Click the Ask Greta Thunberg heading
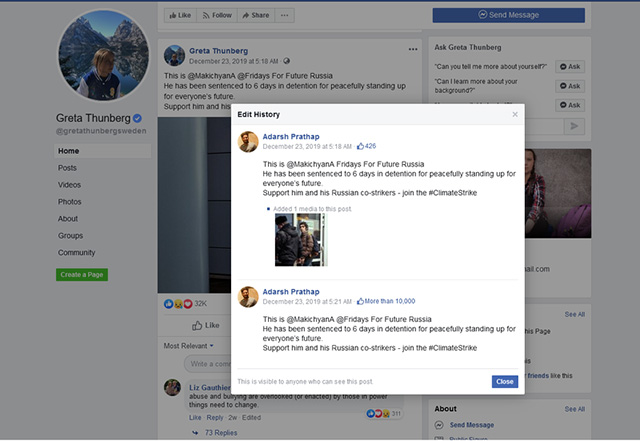Screen dimensions: 640x441 tap(468, 47)
